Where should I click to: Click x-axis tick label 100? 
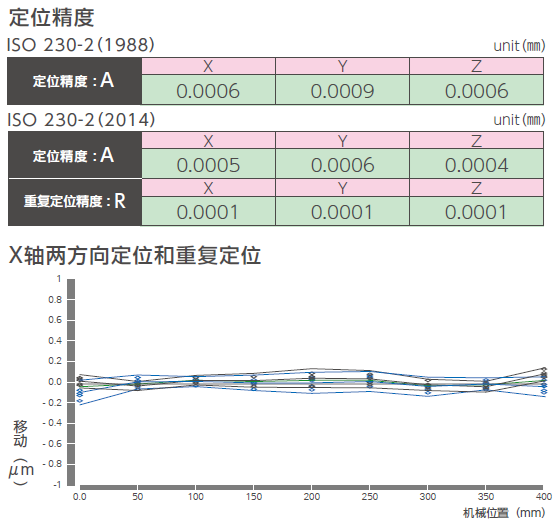[196, 497]
